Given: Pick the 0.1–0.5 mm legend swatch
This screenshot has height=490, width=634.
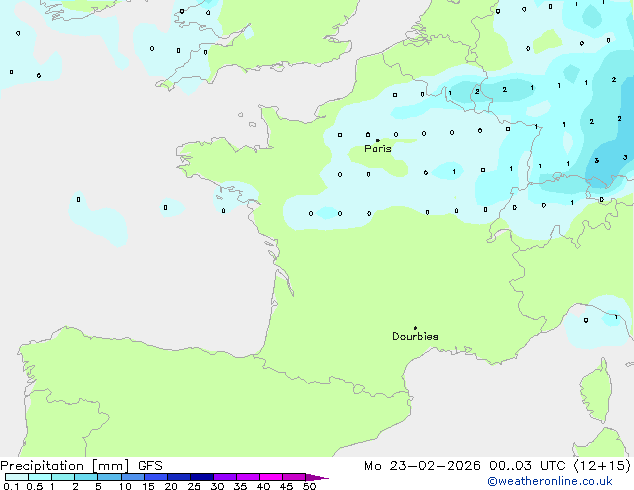Looking at the screenshot, I should [17, 477].
